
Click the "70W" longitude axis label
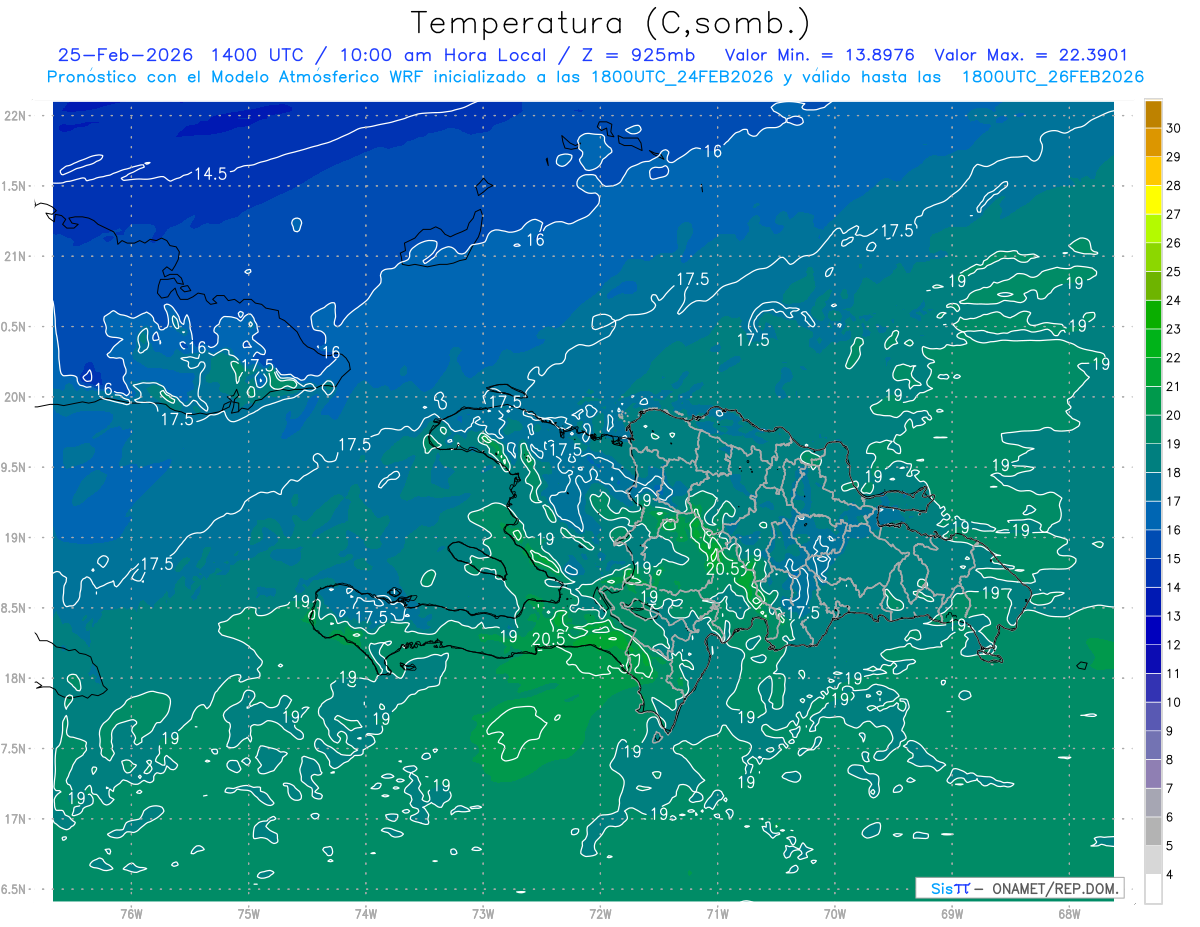(x=835, y=913)
